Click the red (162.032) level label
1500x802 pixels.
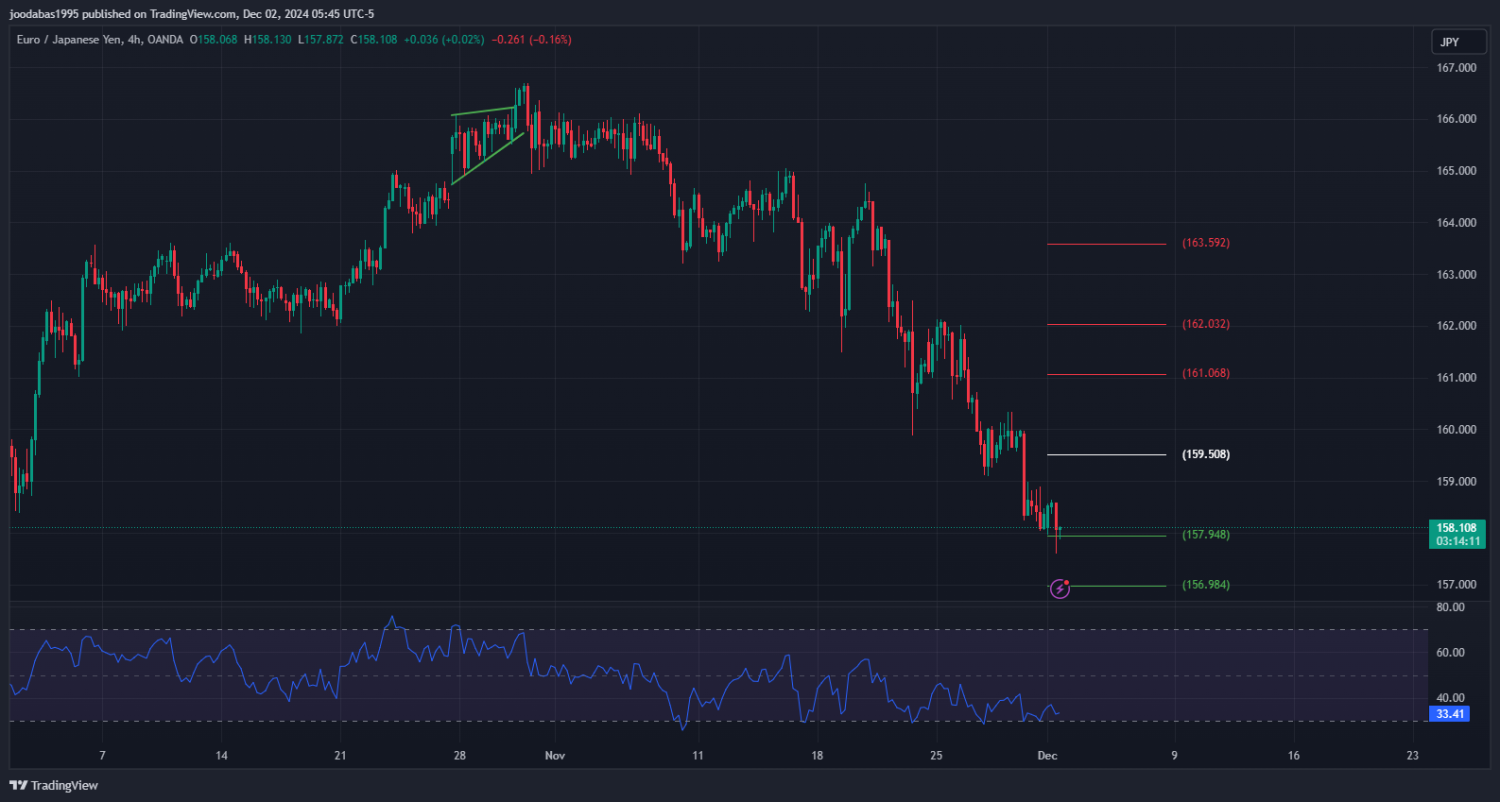[1206, 324]
